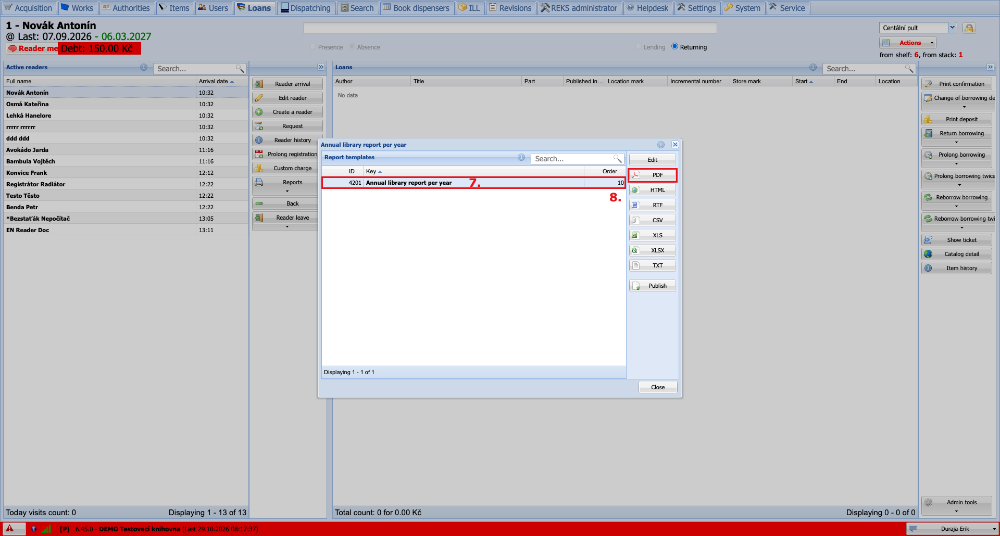Image resolution: width=1000 pixels, height=536 pixels.
Task: Click the Back button
Action: coord(287,204)
